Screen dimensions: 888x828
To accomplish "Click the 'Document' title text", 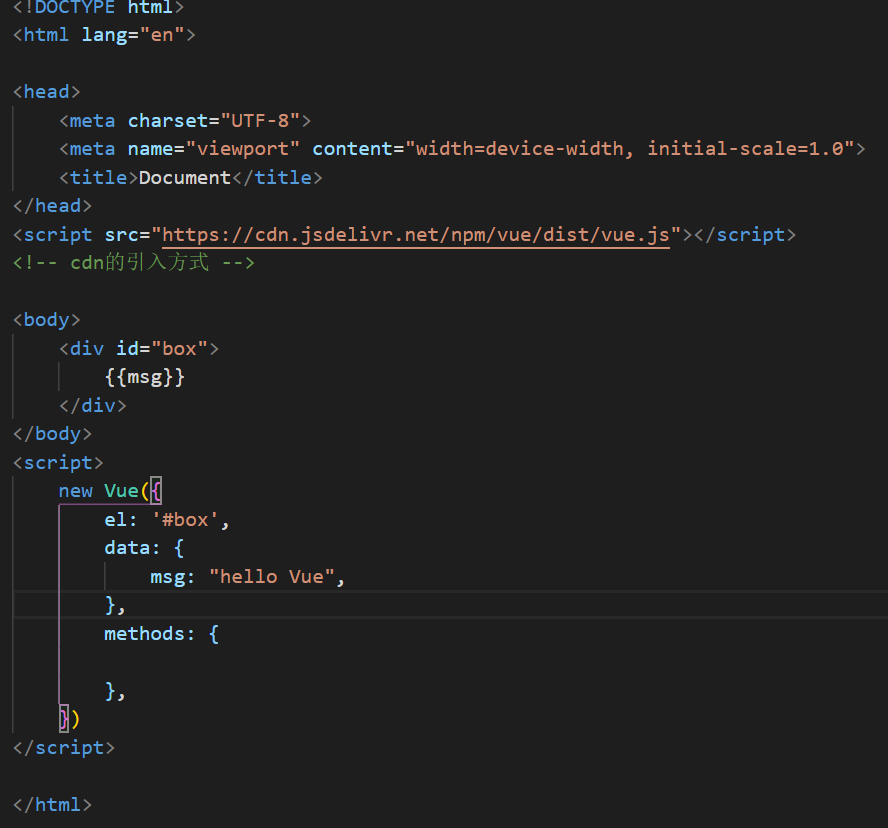I will (x=185, y=178).
